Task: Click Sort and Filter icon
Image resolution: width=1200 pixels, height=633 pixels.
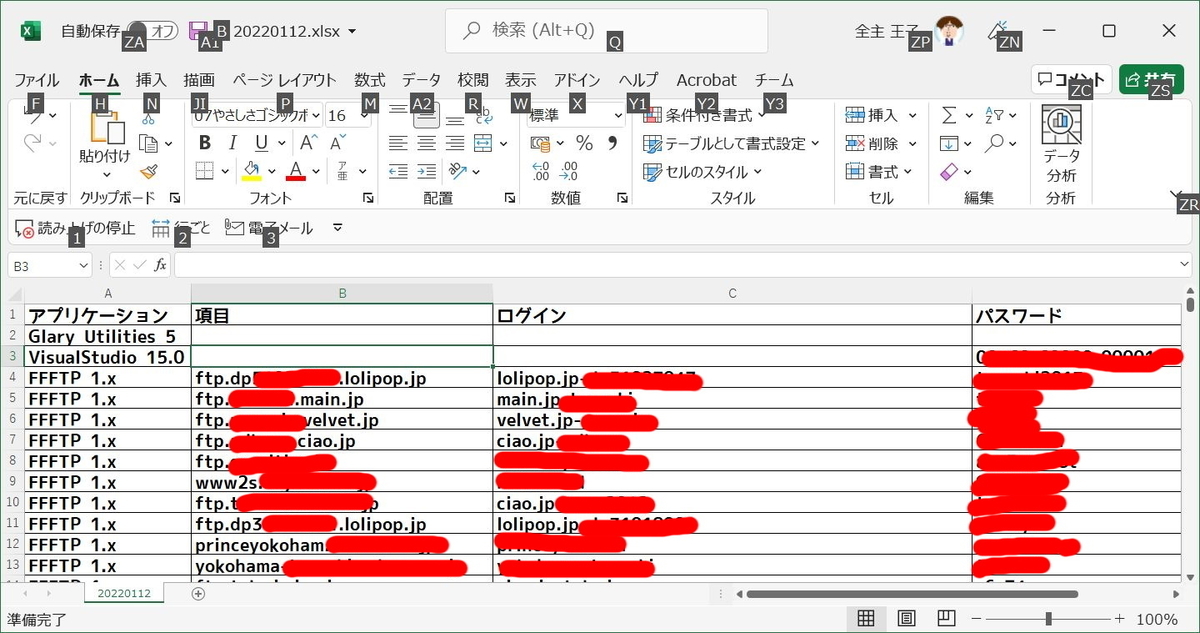Action: click(994, 115)
